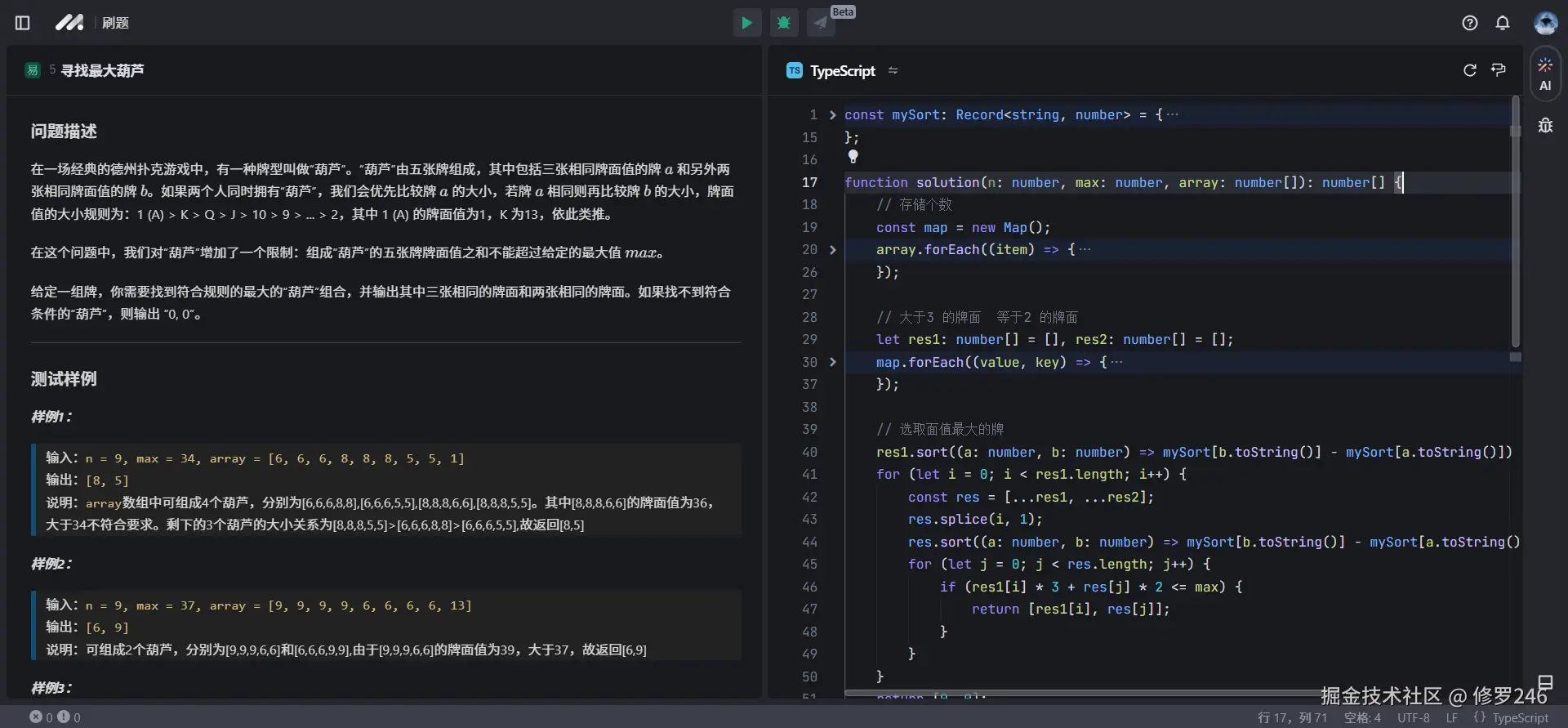The height and width of the screenshot is (728, 1568).
Task: Expand folded array.forEach block at line 20
Action: pos(832,250)
